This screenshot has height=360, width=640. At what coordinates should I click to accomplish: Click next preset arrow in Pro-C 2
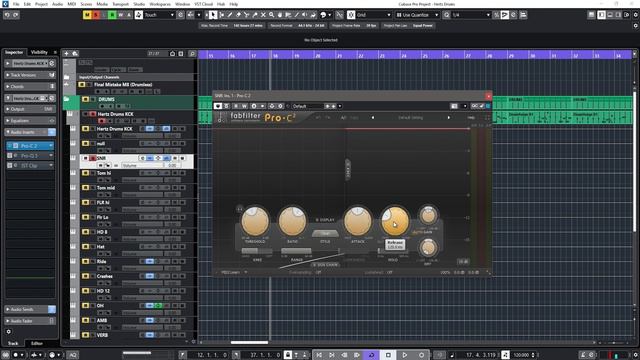[449, 118]
